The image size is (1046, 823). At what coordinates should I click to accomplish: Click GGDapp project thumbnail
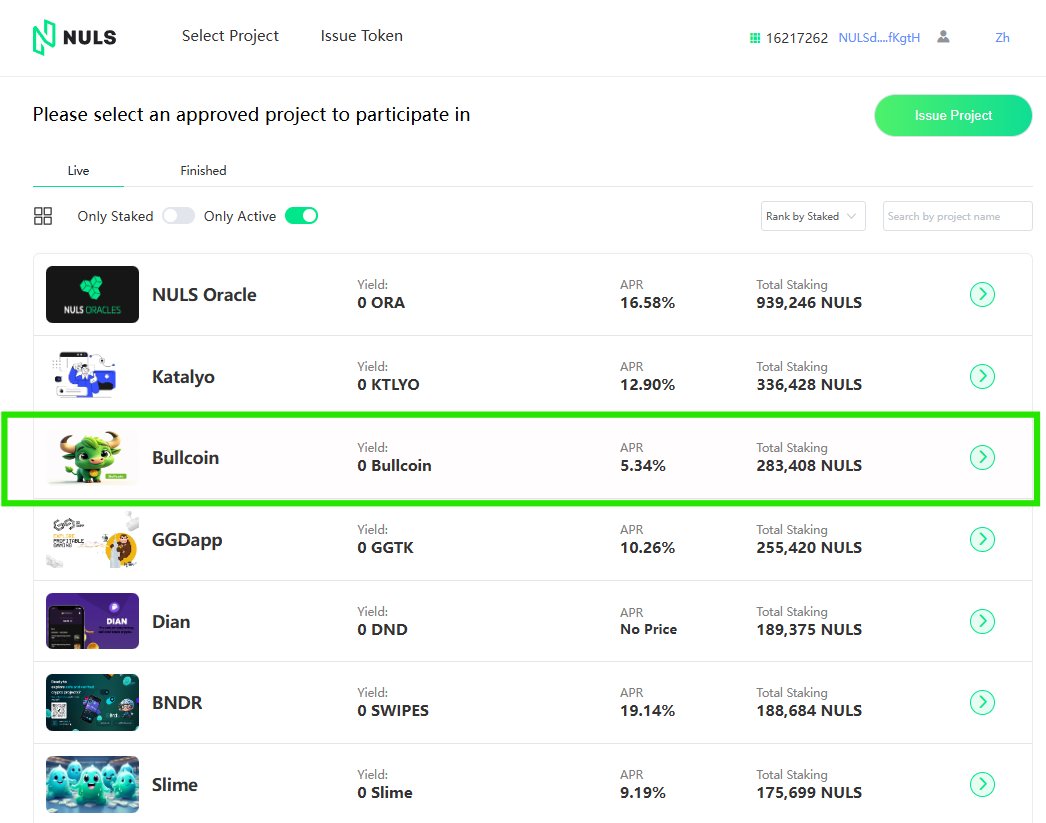(92, 539)
